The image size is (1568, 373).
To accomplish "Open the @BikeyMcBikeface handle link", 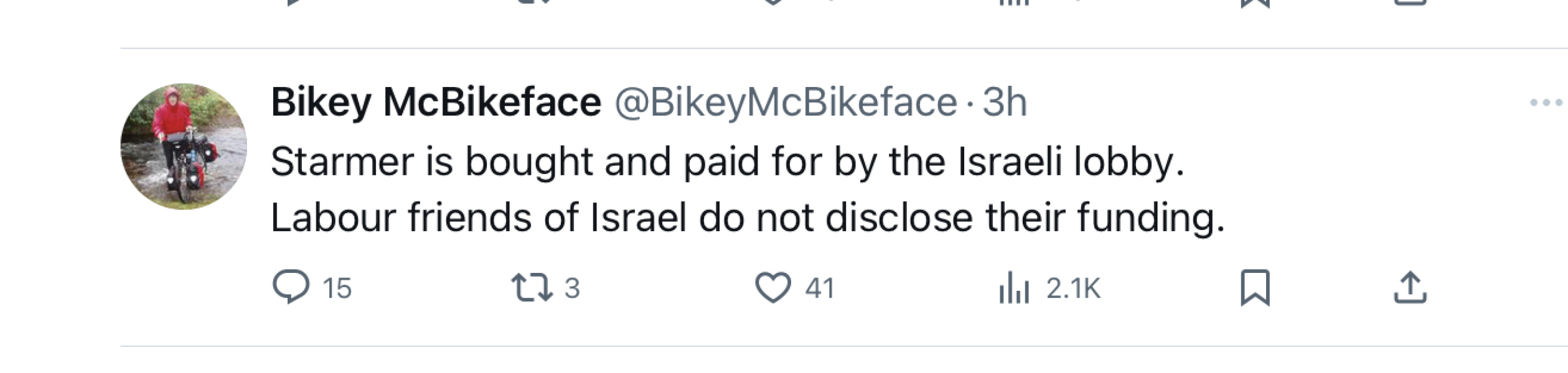I will 786,102.
